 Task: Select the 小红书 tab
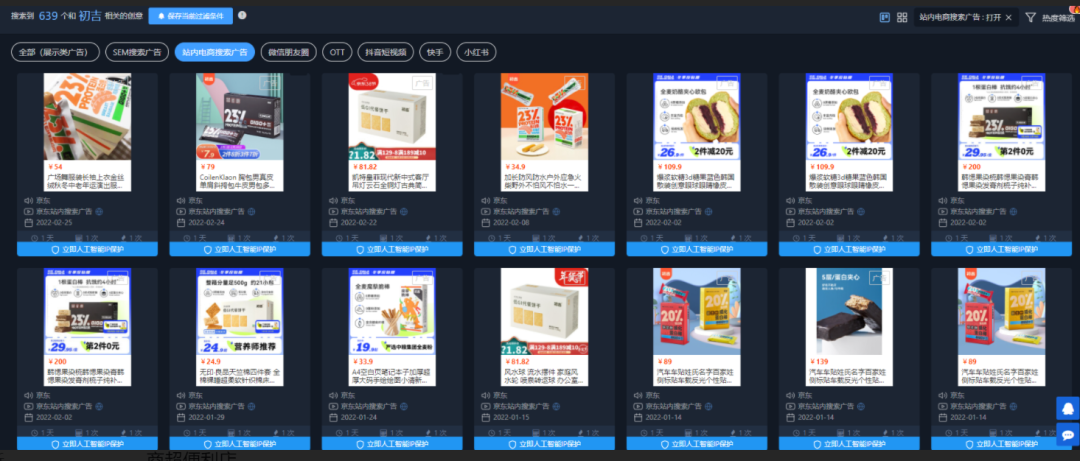click(x=476, y=52)
